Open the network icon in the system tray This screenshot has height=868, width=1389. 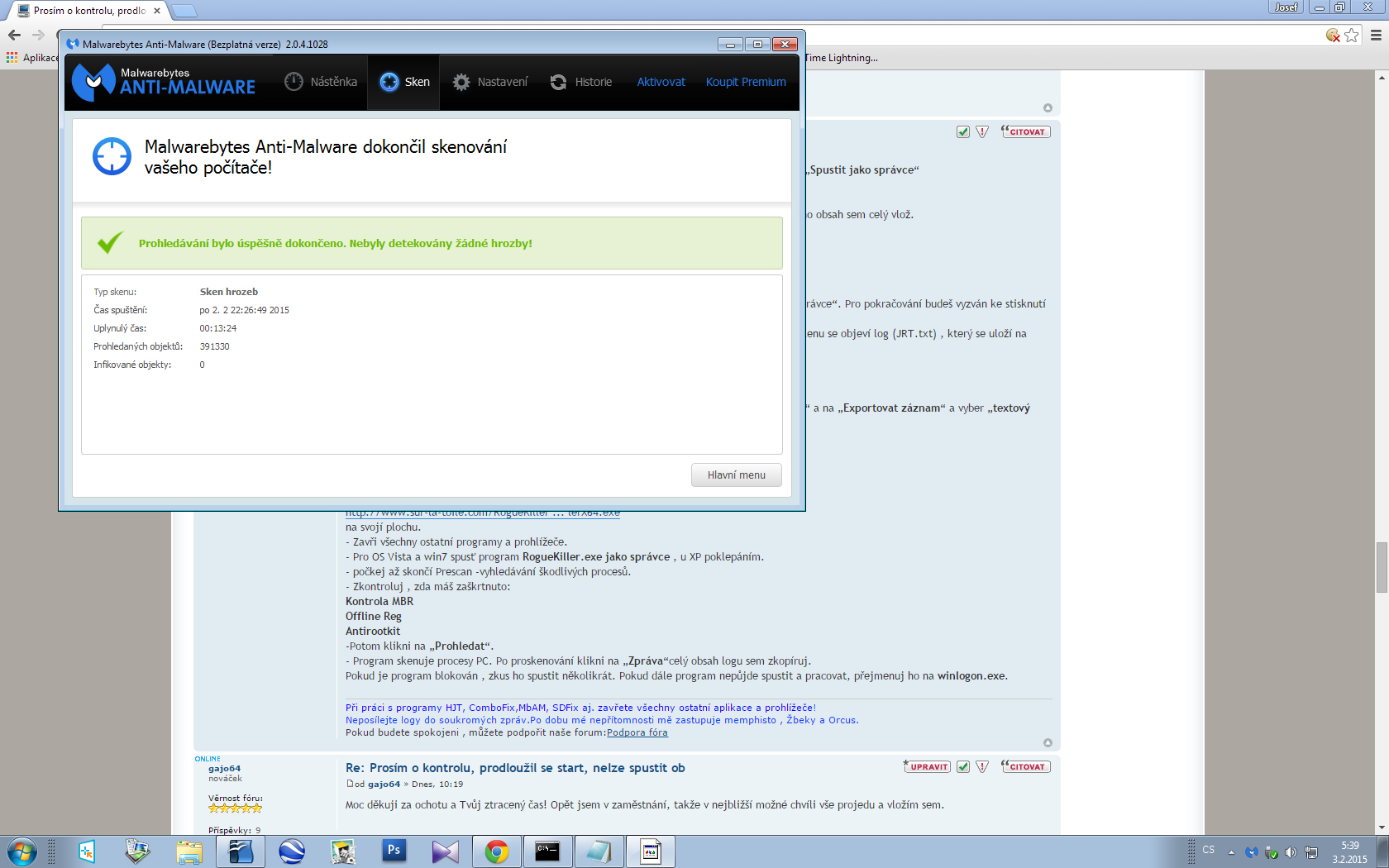(x=1311, y=852)
